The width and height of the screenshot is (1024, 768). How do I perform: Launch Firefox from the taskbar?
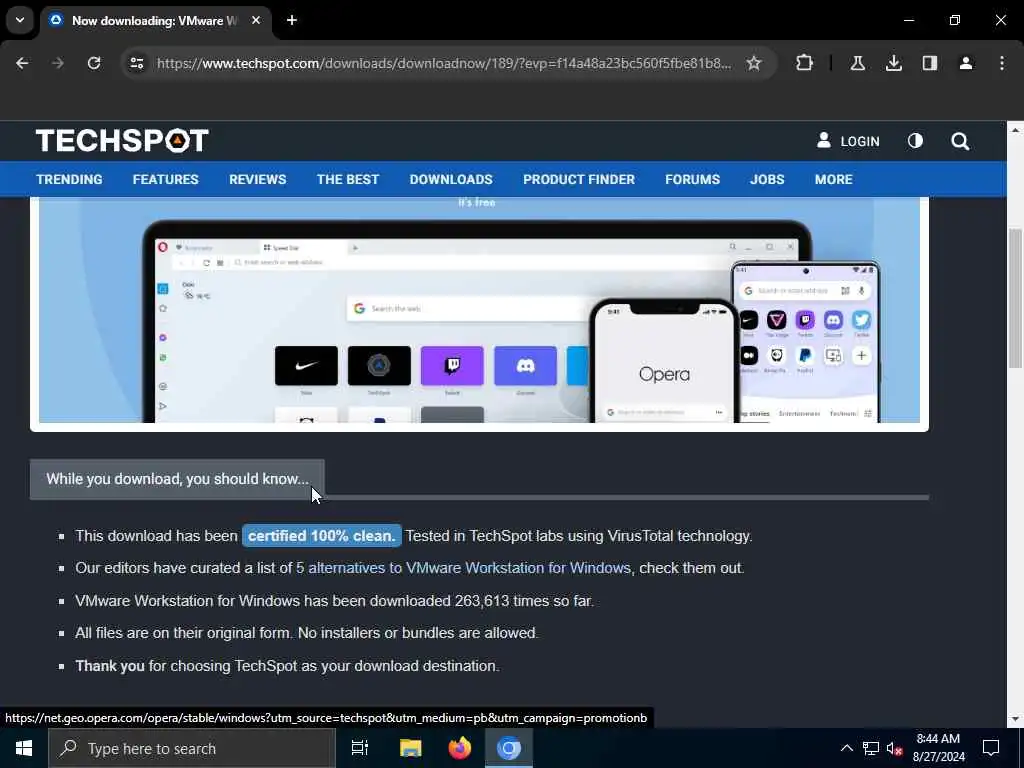[460, 748]
